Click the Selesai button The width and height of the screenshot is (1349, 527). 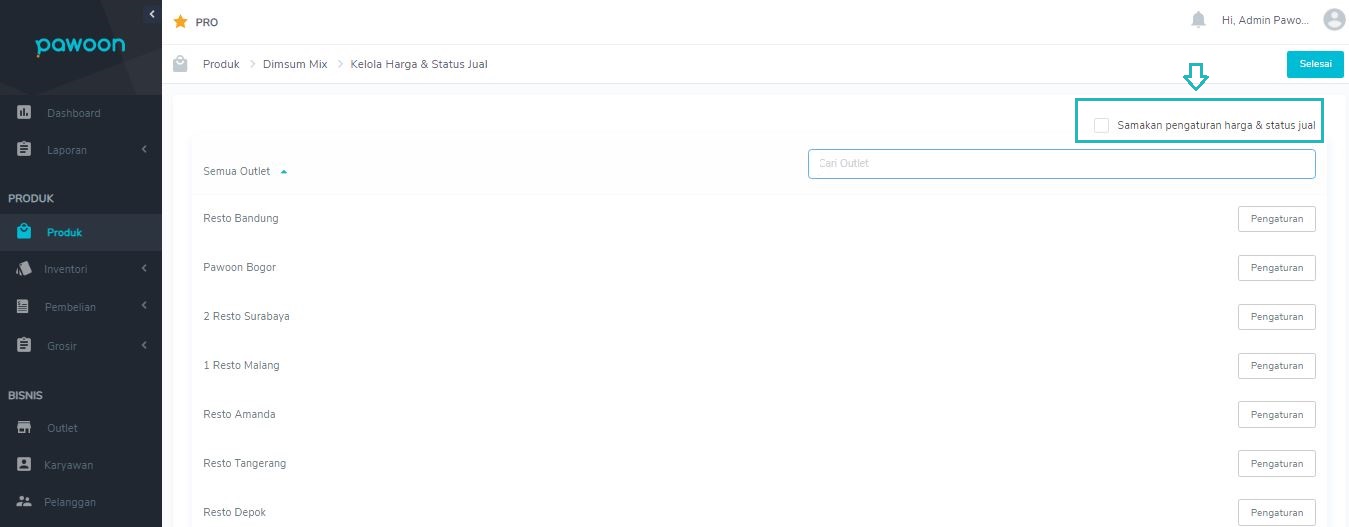pyautogui.click(x=1315, y=64)
